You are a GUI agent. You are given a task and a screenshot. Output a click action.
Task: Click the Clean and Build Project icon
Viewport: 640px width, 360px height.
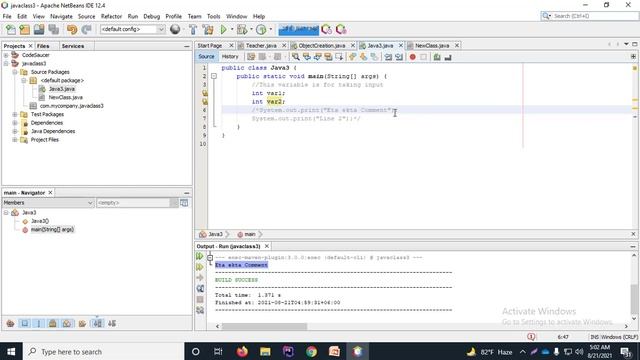pyautogui.click(x=208, y=29)
